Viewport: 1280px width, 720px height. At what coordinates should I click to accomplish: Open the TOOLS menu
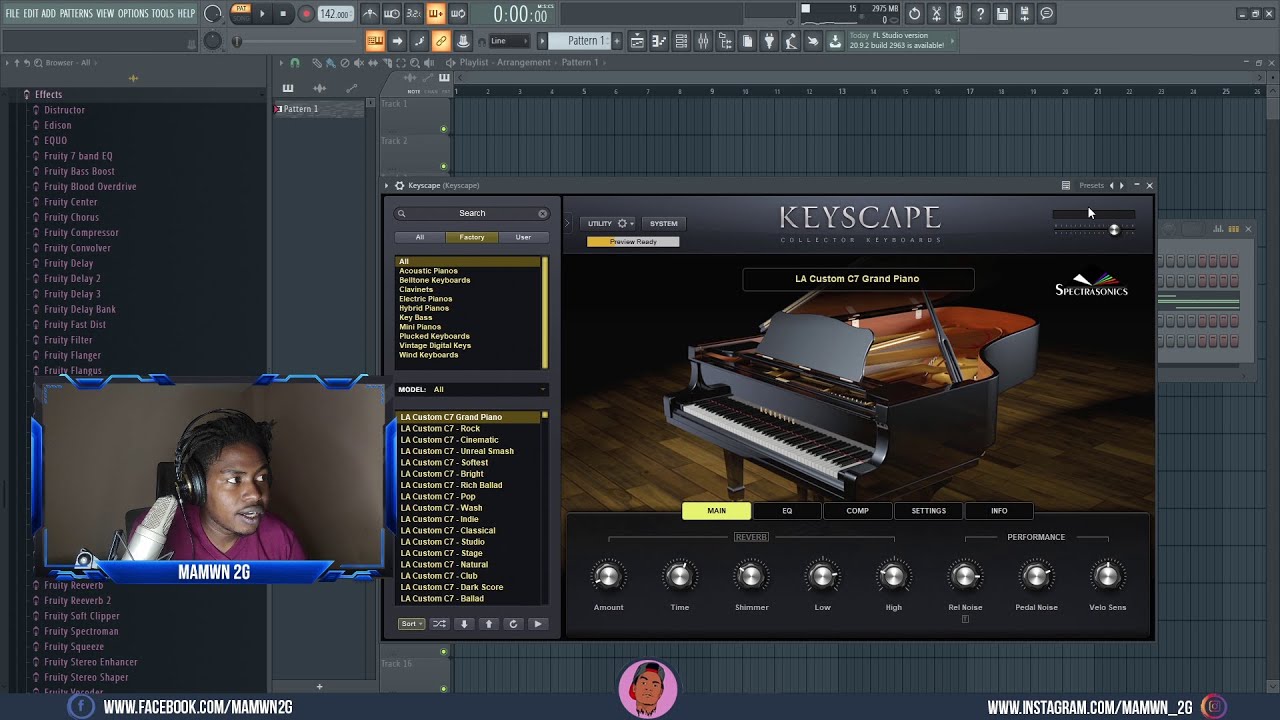[162, 14]
